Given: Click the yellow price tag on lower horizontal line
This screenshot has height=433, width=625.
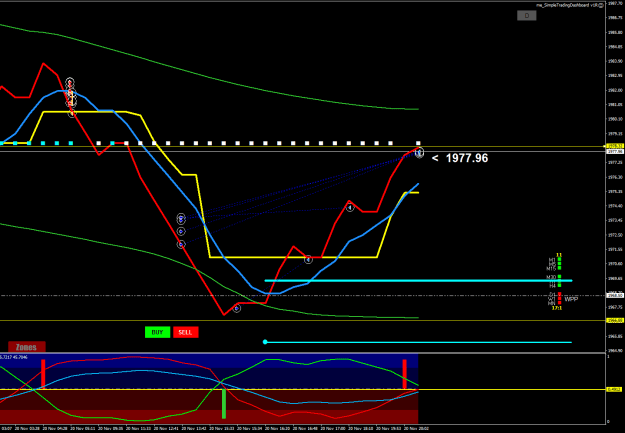Looking at the screenshot, I should click(614, 320).
